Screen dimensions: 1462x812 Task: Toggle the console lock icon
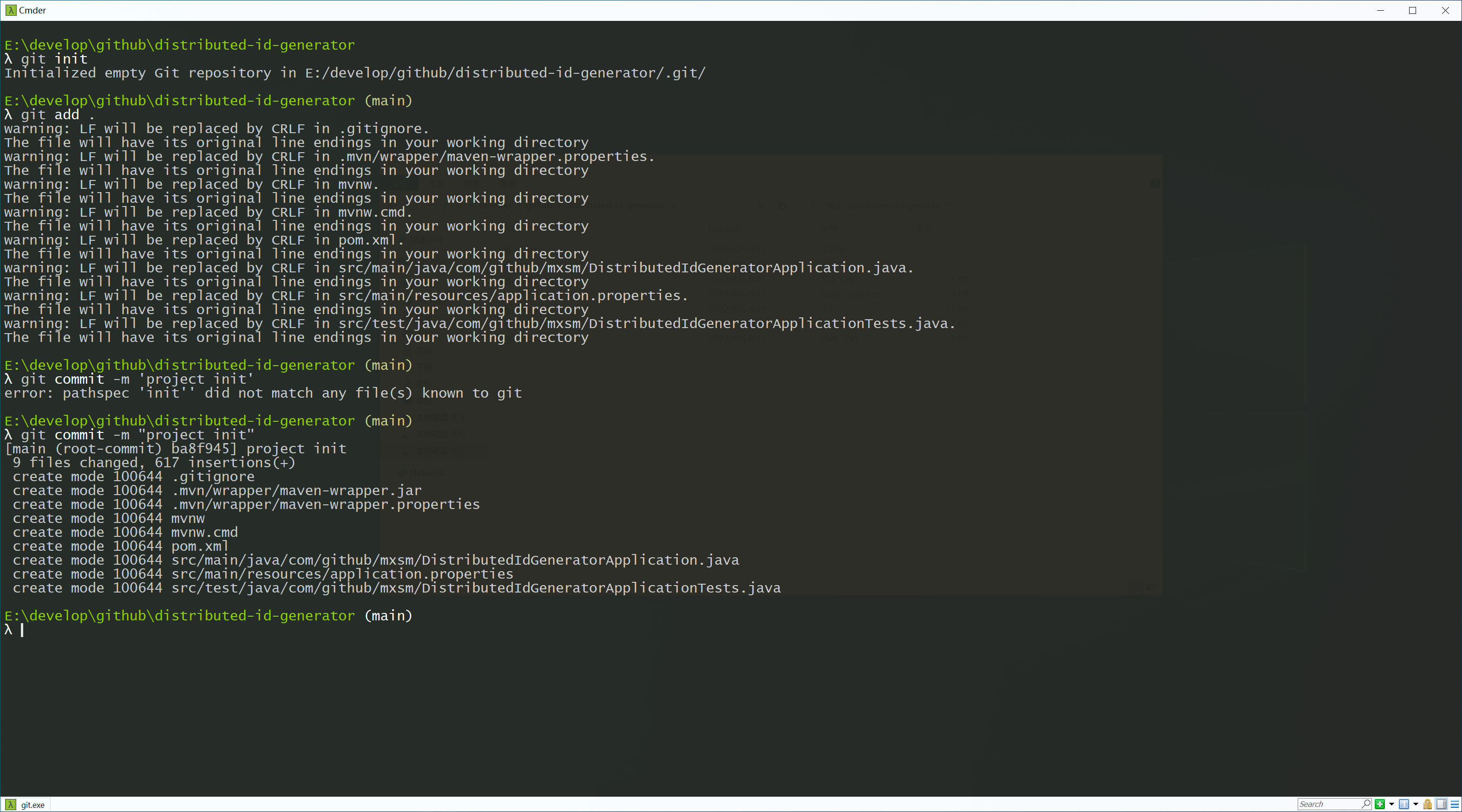click(x=1427, y=804)
